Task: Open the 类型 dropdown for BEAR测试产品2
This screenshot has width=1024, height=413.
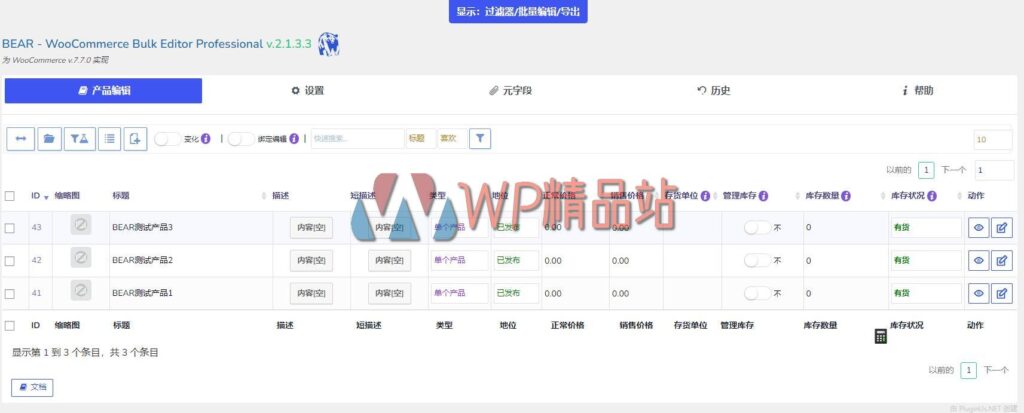Action: tap(459, 260)
